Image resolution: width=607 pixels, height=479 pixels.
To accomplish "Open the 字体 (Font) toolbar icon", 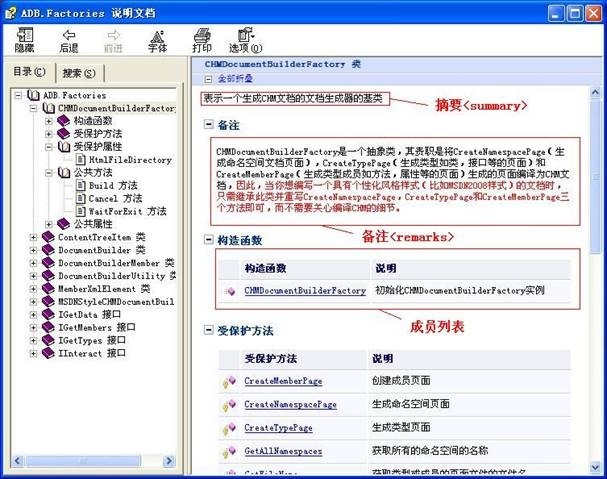I will [x=157, y=38].
